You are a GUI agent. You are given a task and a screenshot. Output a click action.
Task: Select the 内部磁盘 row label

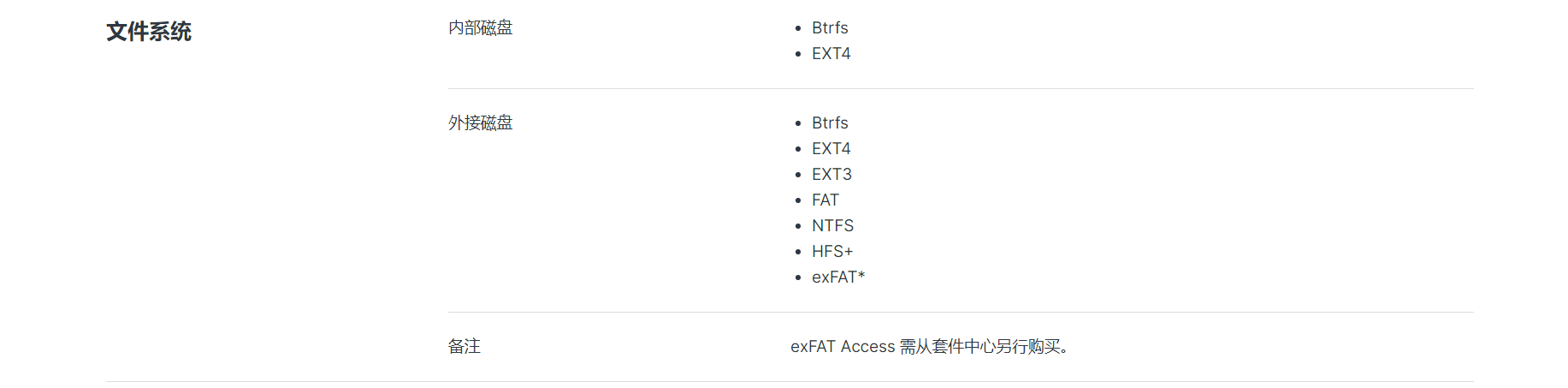(x=480, y=28)
